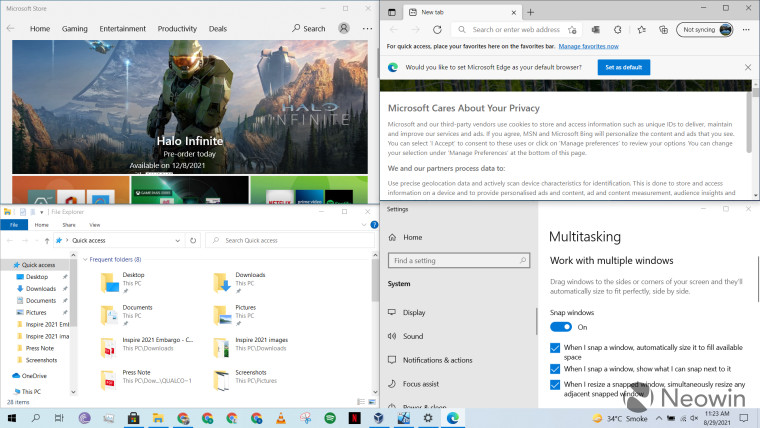Select Downloads in the File Explorer sidebar

click(41, 289)
